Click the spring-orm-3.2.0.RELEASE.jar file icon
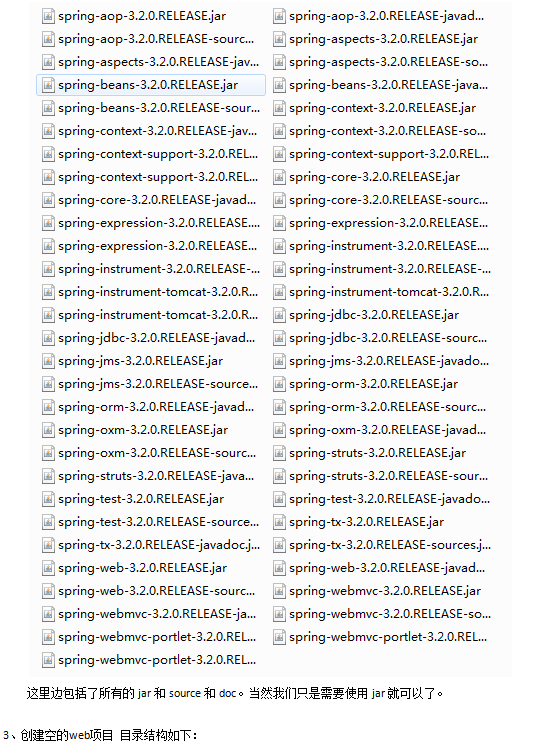Image resolution: width=534 pixels, height=752 pixels. [x=279, y=384]
